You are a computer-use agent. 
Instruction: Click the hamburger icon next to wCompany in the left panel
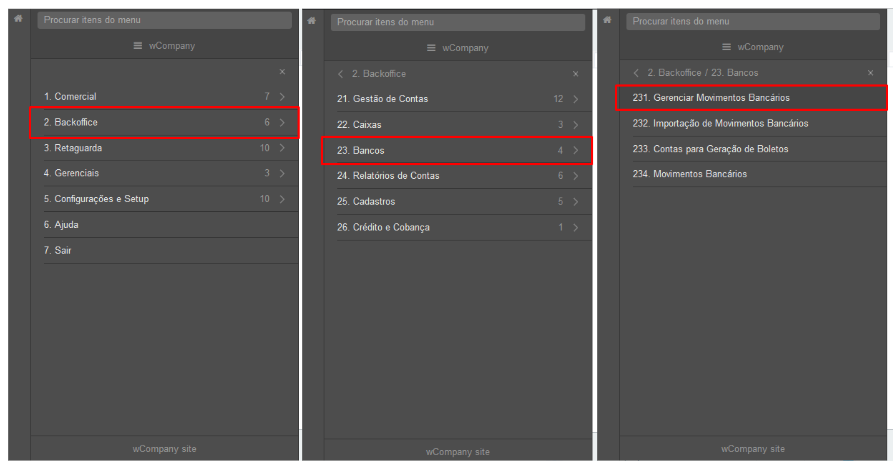(x=138, y=46)
